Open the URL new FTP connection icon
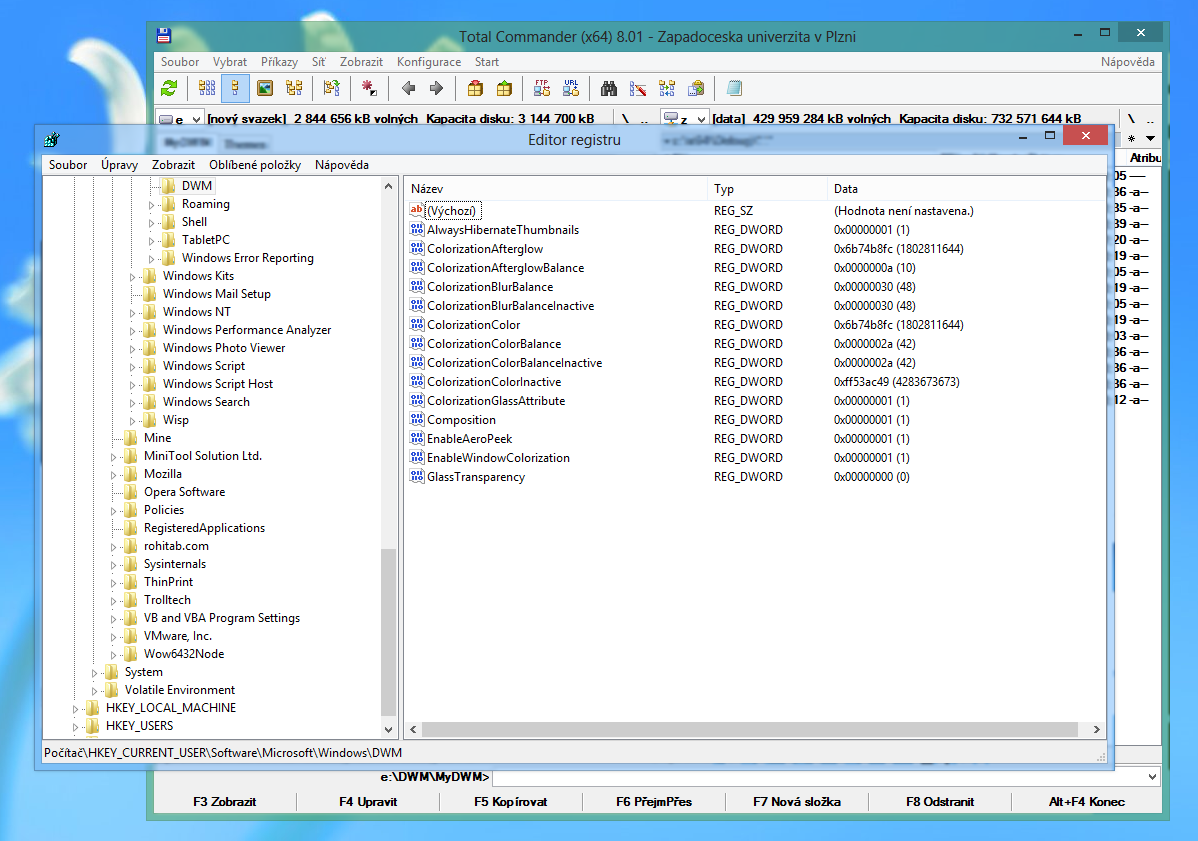Viewport: 1198px width, 841px height. (x=571, y=89)
